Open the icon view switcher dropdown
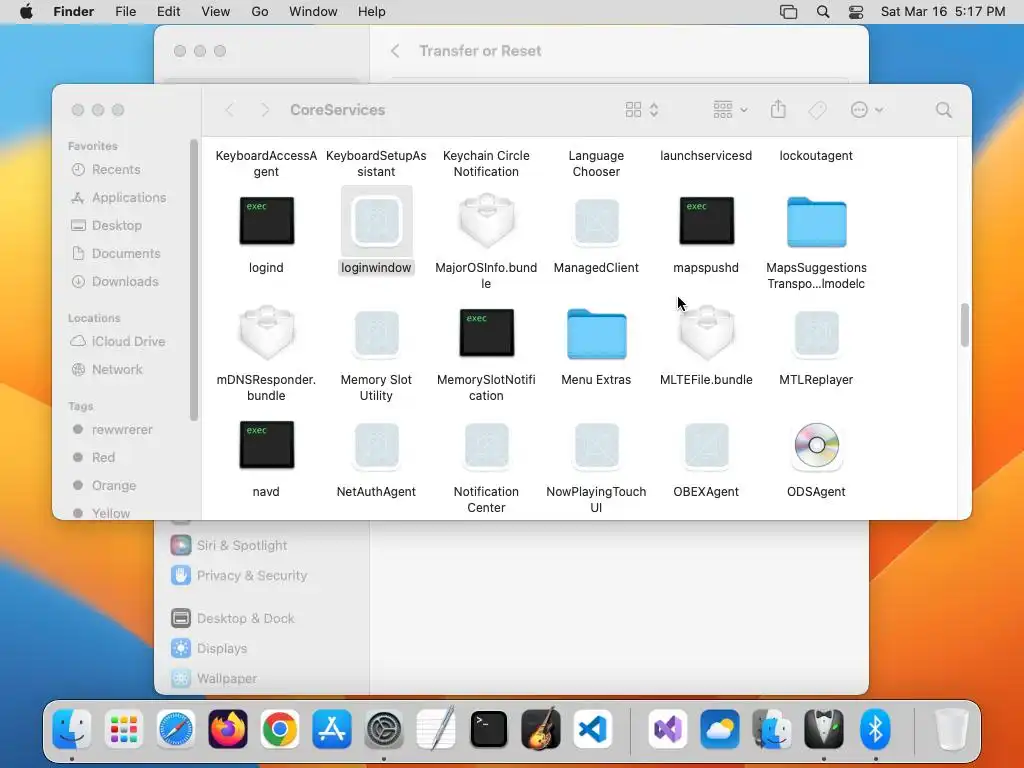1024x768 pixels. [641, 110]
